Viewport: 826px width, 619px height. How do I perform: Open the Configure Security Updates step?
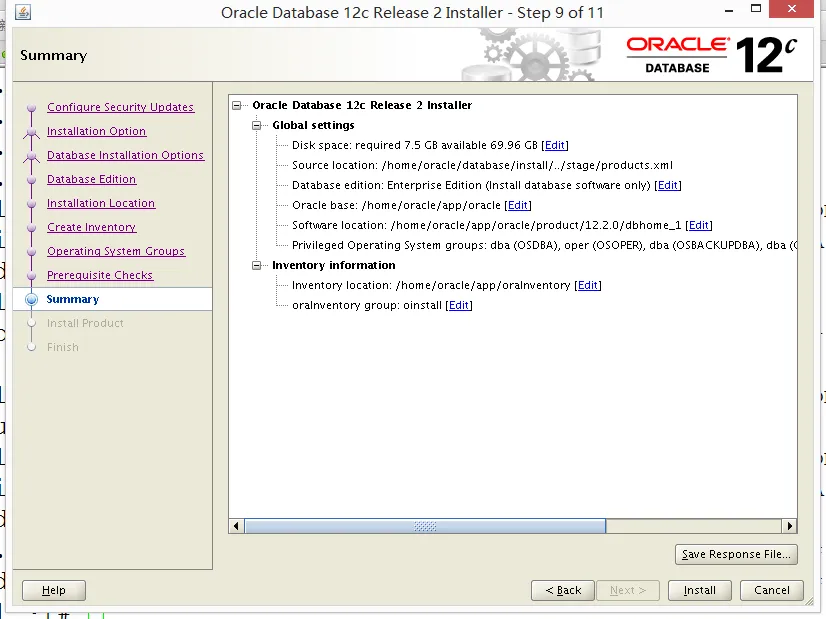(x=120, y=107)
